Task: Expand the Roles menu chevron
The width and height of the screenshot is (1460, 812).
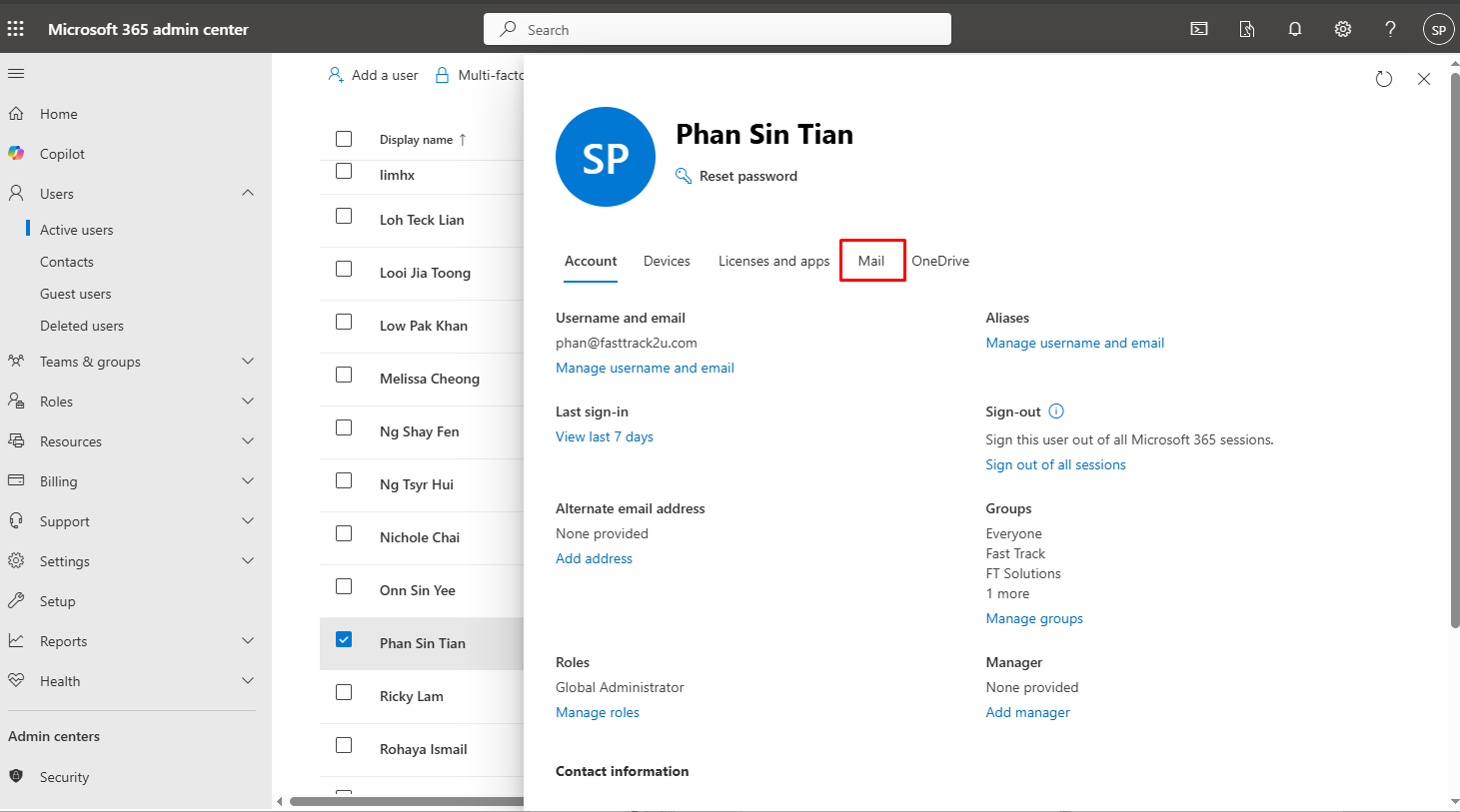Action: (248, 401)
